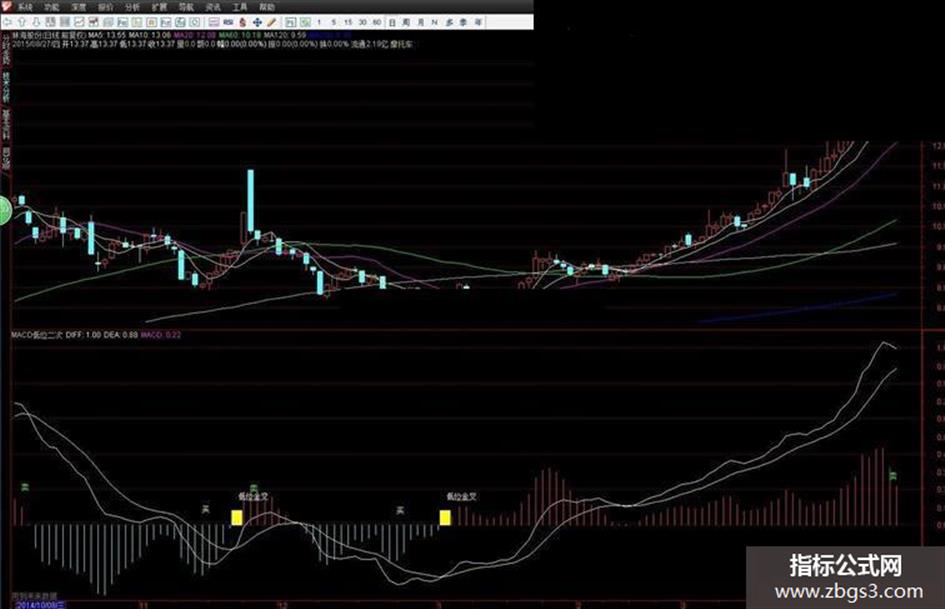Open the 扩展 menu
Image resolution: width=945 pixels, height=609 pixels.
(159, 7)
